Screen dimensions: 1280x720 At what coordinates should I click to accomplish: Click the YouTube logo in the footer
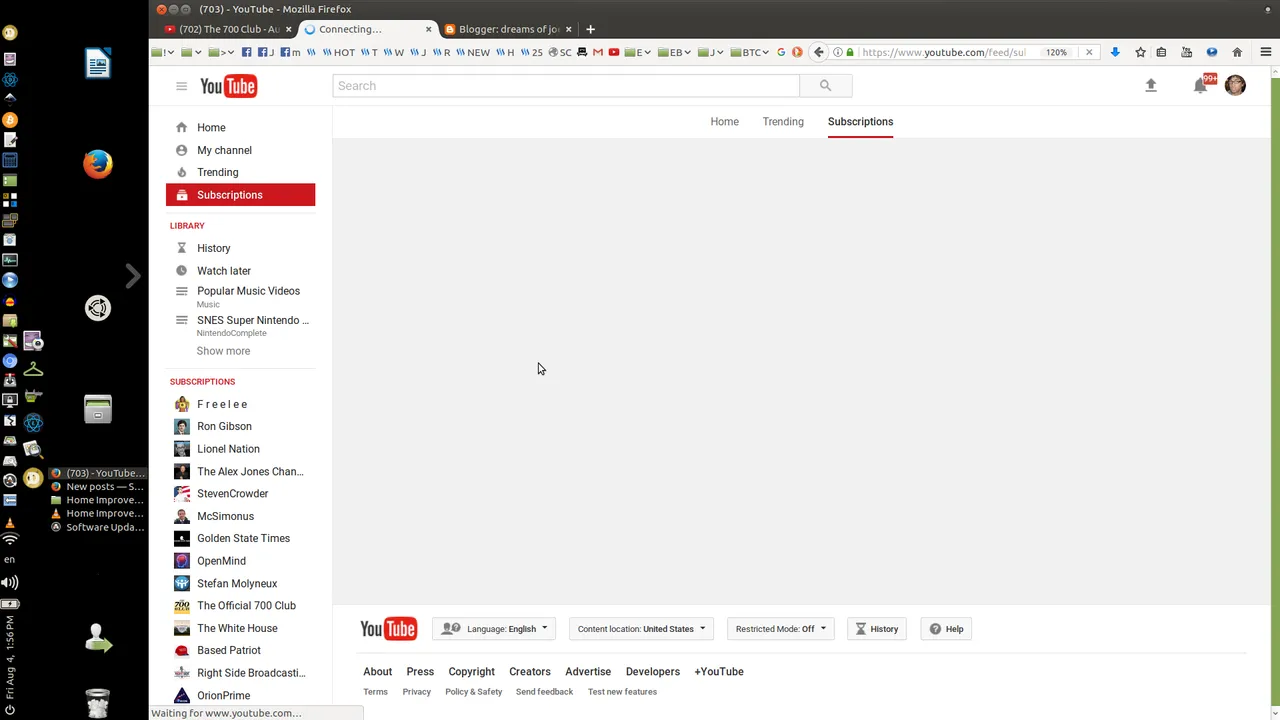pyautogui.click(x=388, y=628)
